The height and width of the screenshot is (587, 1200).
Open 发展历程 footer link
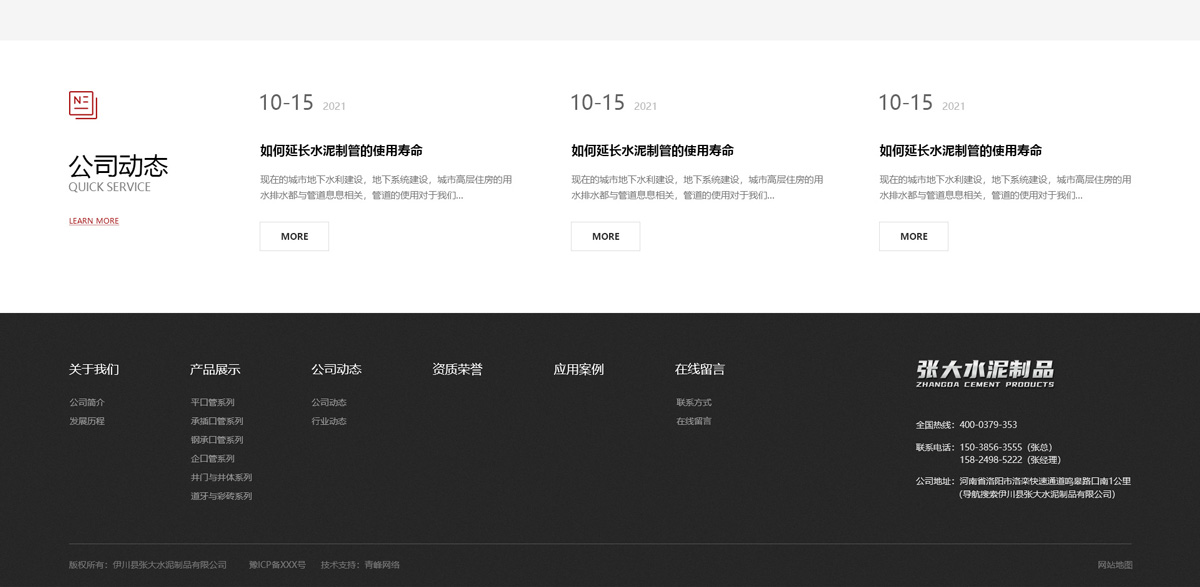pos(87,422)
